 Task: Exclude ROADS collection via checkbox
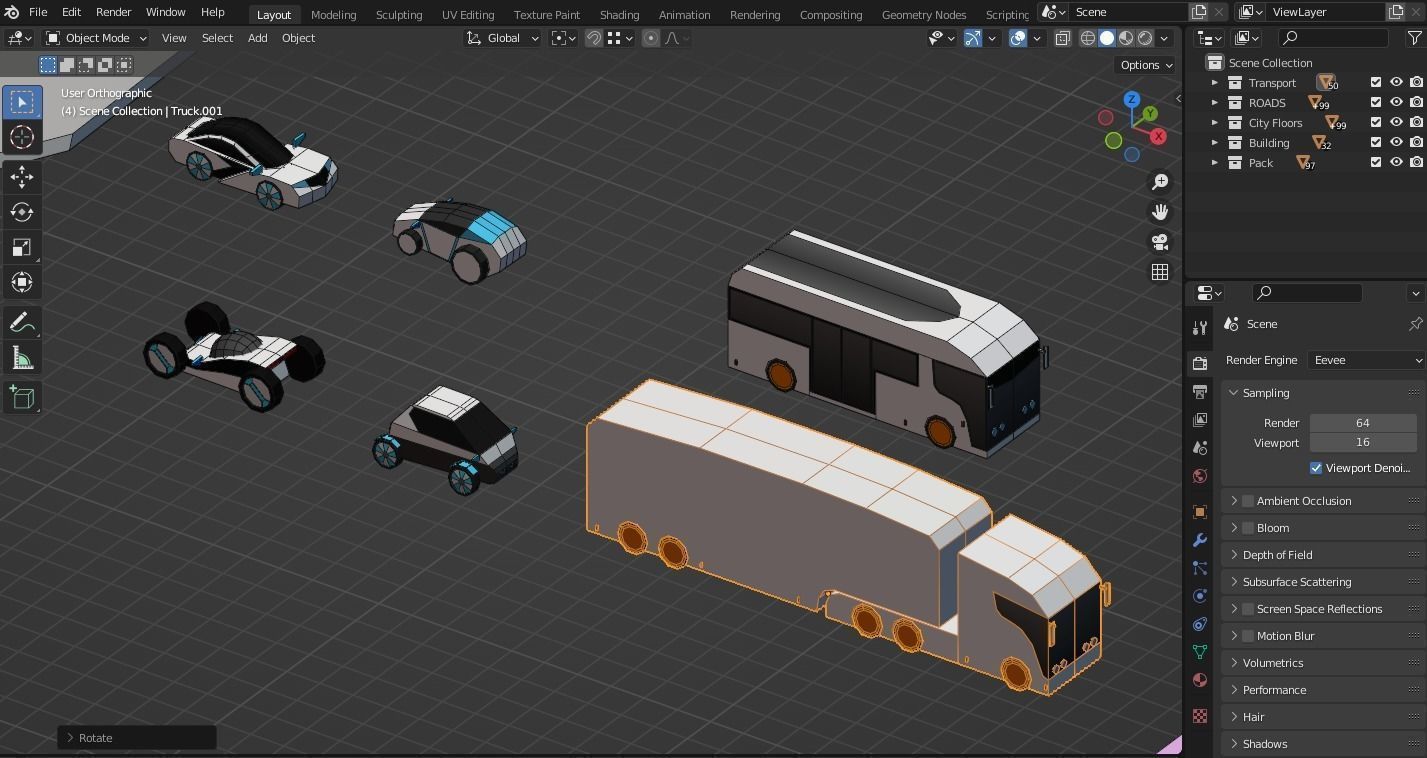point(1376,103)
